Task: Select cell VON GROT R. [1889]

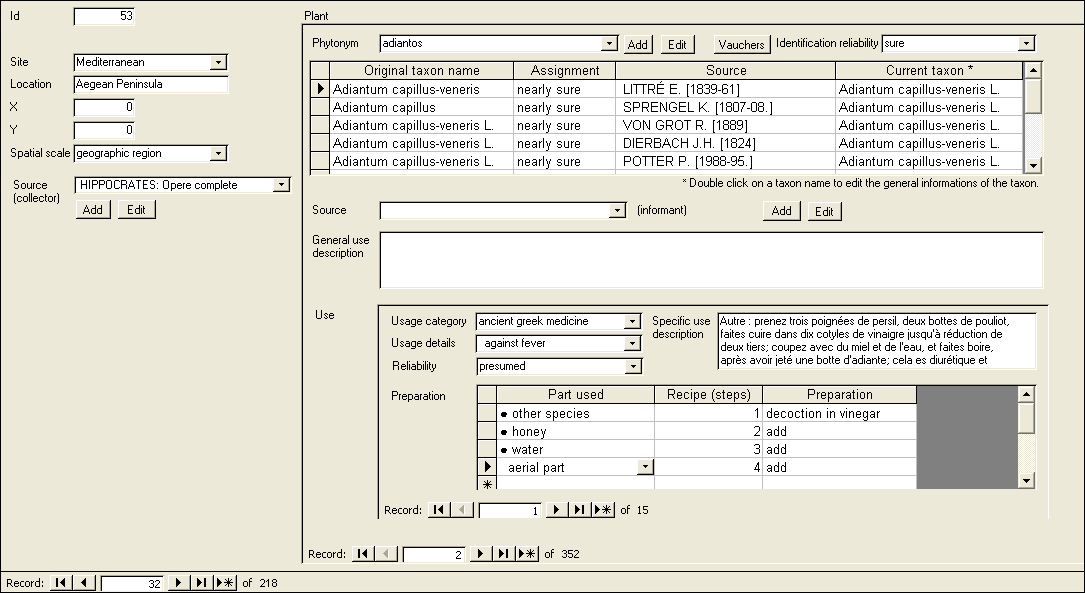Action: [725, 125]
